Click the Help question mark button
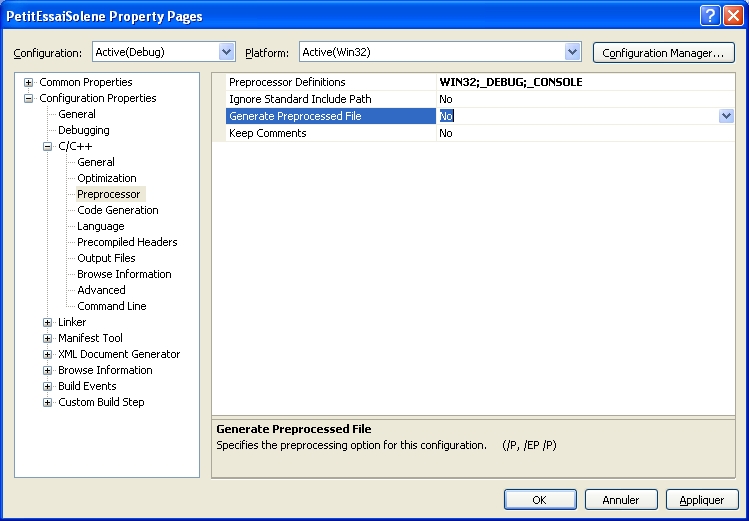This screenshot has height=521, width=749. 710,16
